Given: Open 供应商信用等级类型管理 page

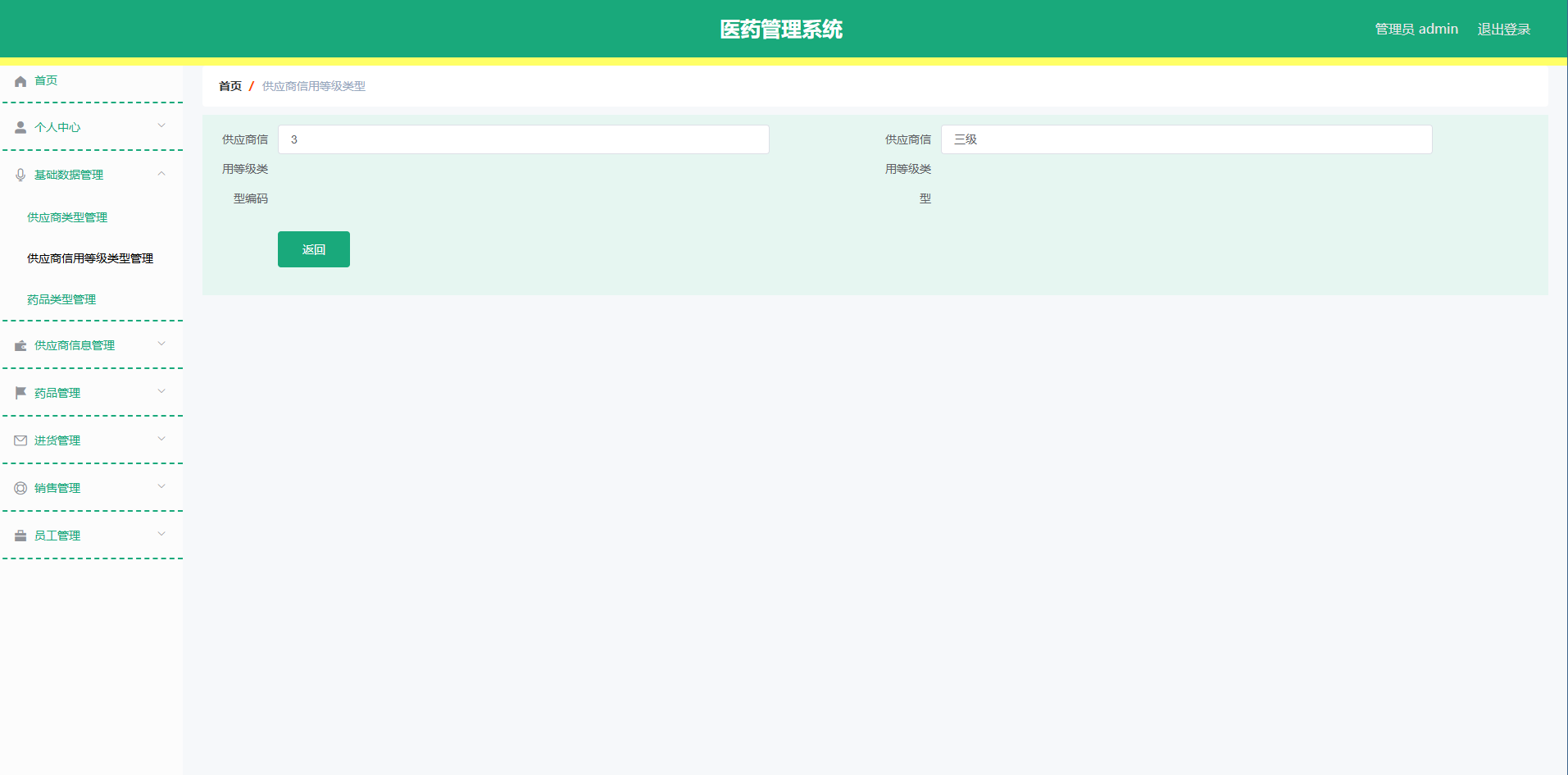Looking at the screenshot, I should tap(89, 258).
